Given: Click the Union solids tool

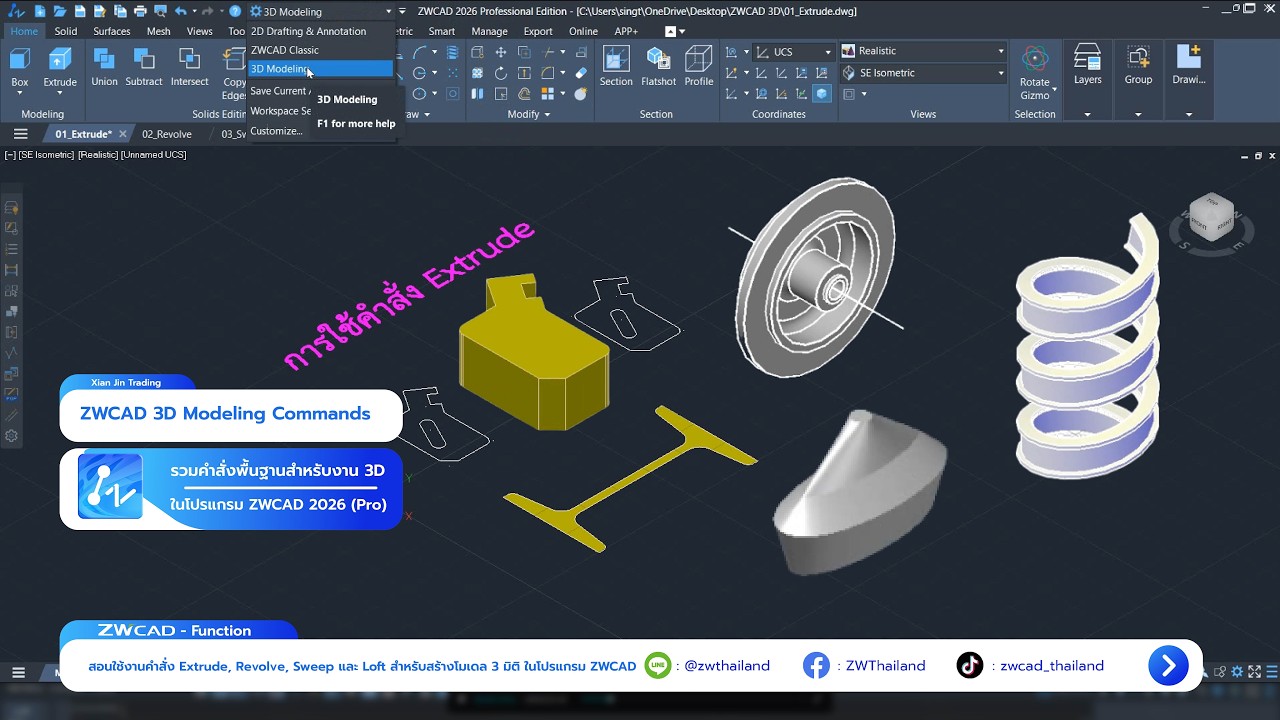Looking at the screenshot, I should point(104,66).
